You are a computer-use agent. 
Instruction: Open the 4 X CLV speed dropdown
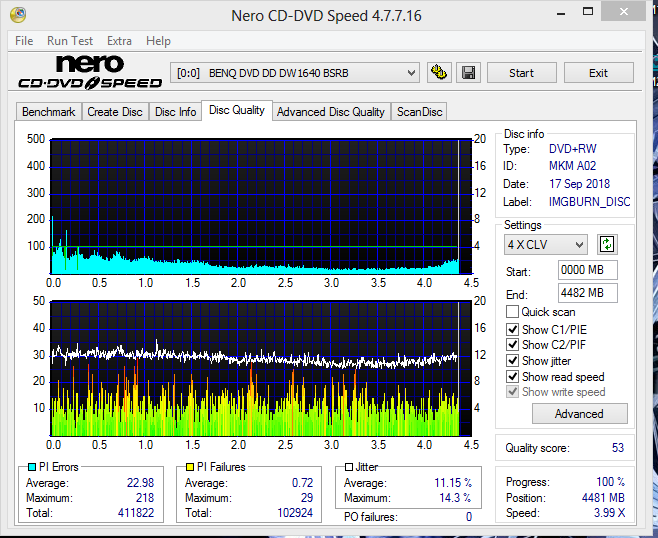(x=545, y=244)
